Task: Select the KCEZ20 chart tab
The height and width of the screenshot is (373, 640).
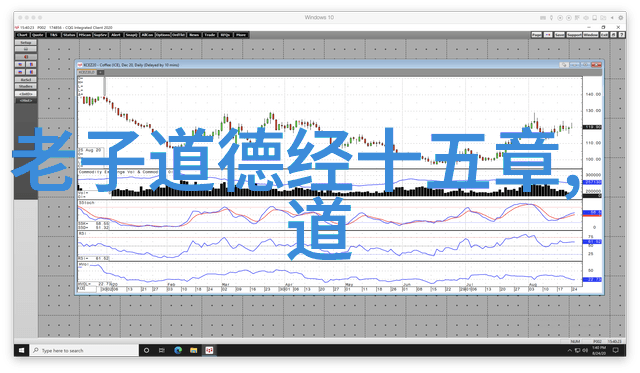Action: click(x=87, y=72)
